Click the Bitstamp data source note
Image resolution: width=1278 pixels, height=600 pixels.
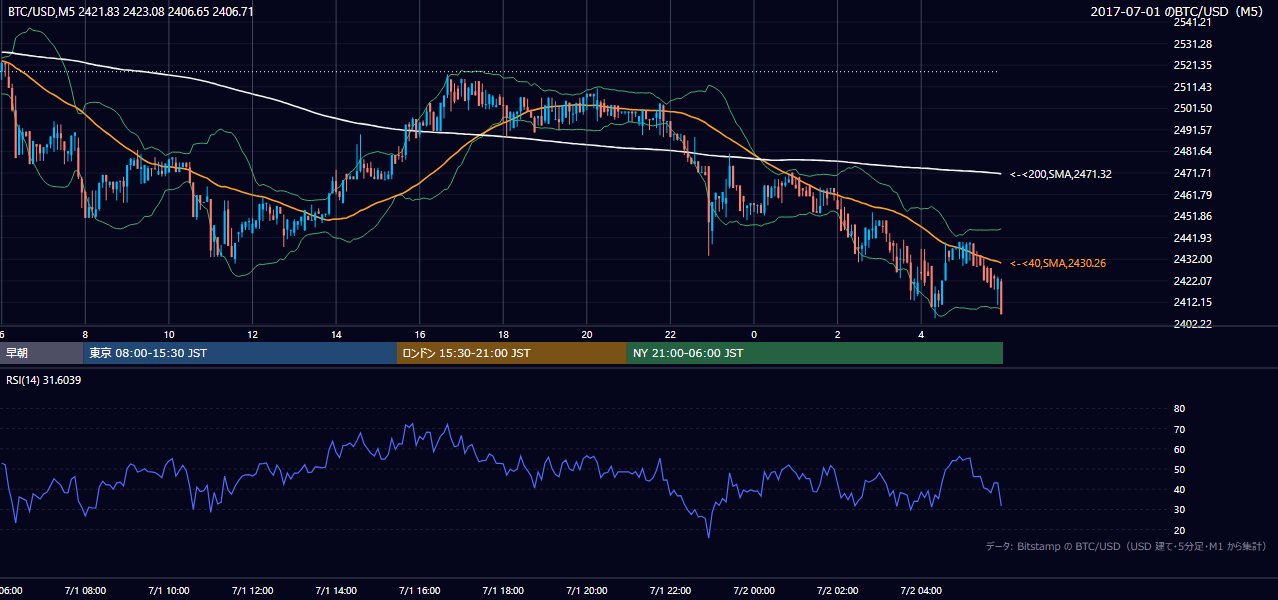(x=1126, y=546)
